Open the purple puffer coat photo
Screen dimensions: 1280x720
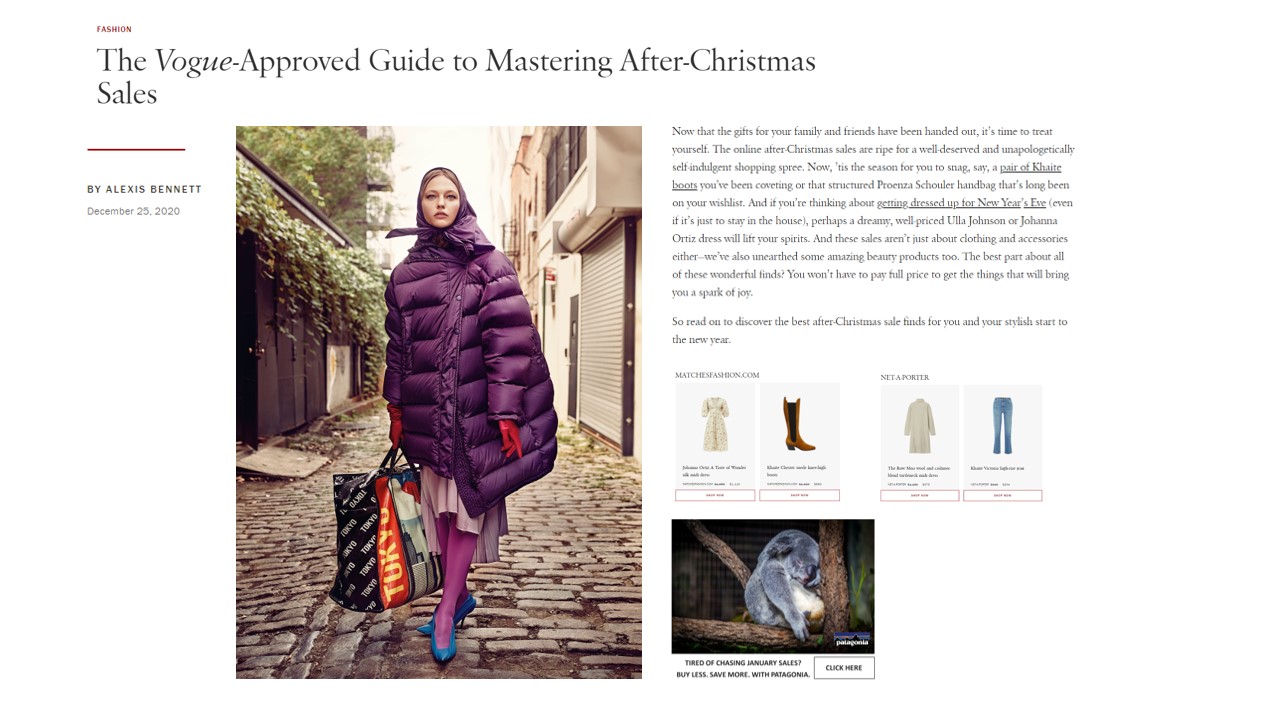tap(439, 402)
